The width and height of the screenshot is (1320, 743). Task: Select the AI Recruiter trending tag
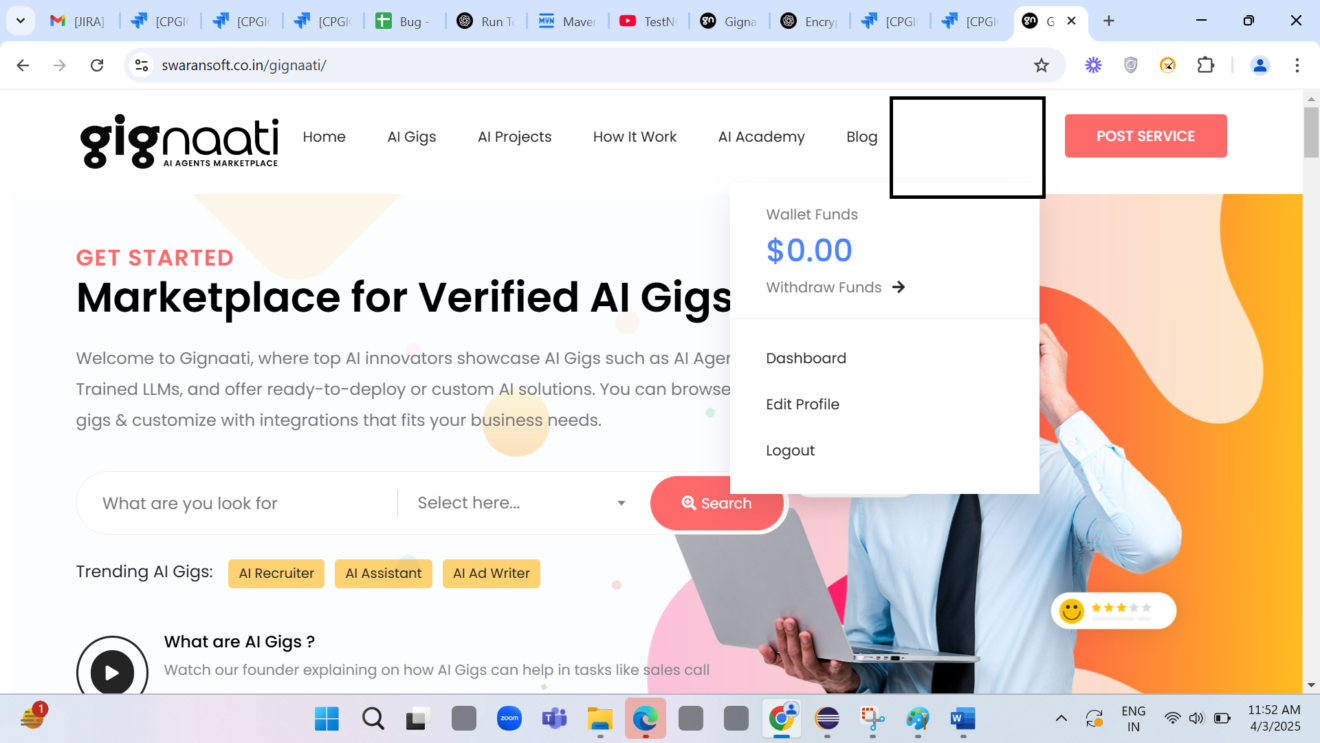click(276, 573)
